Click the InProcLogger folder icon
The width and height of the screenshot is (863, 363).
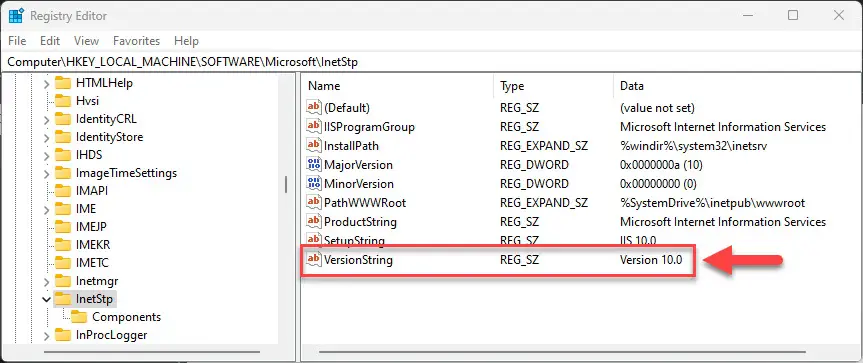(63, 335)
